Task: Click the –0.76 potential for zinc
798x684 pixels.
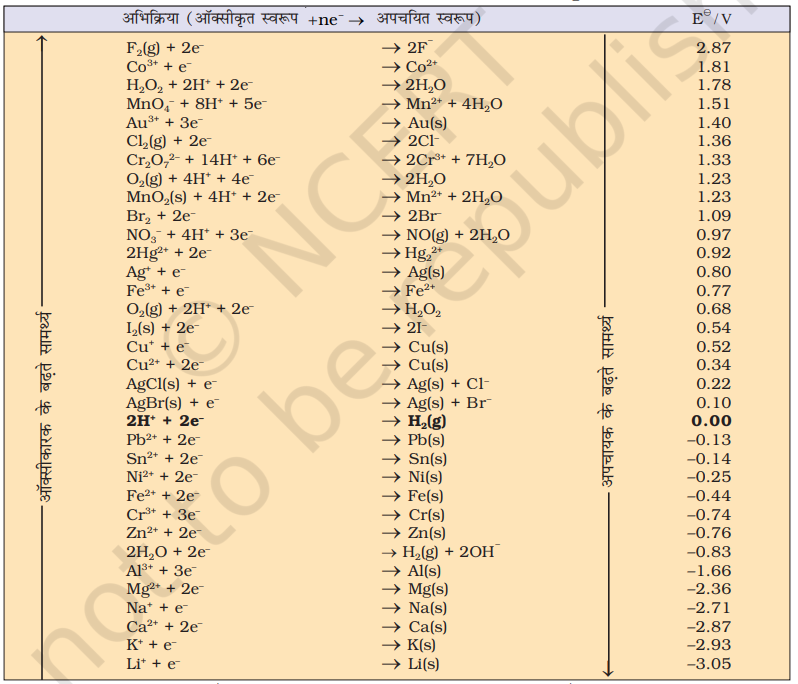Action: [x=709, y=533]
